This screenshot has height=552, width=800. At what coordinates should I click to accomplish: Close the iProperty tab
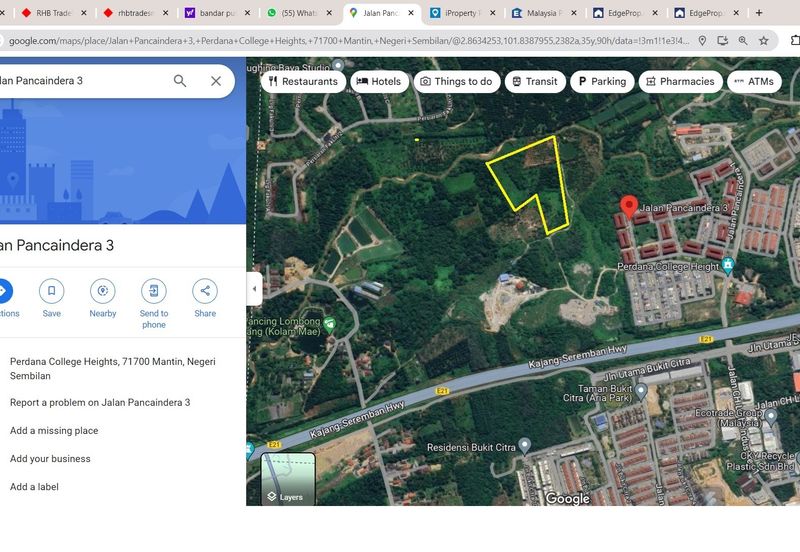tap(492, 13)
